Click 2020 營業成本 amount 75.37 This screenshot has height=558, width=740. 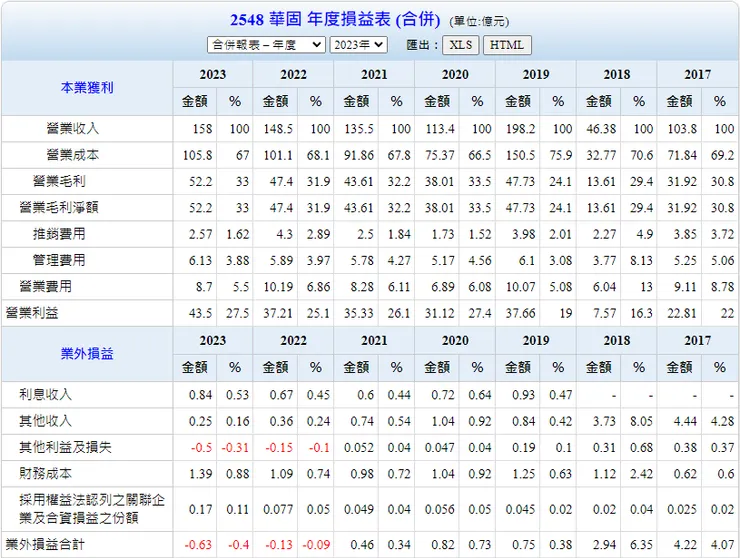point(439,155)
